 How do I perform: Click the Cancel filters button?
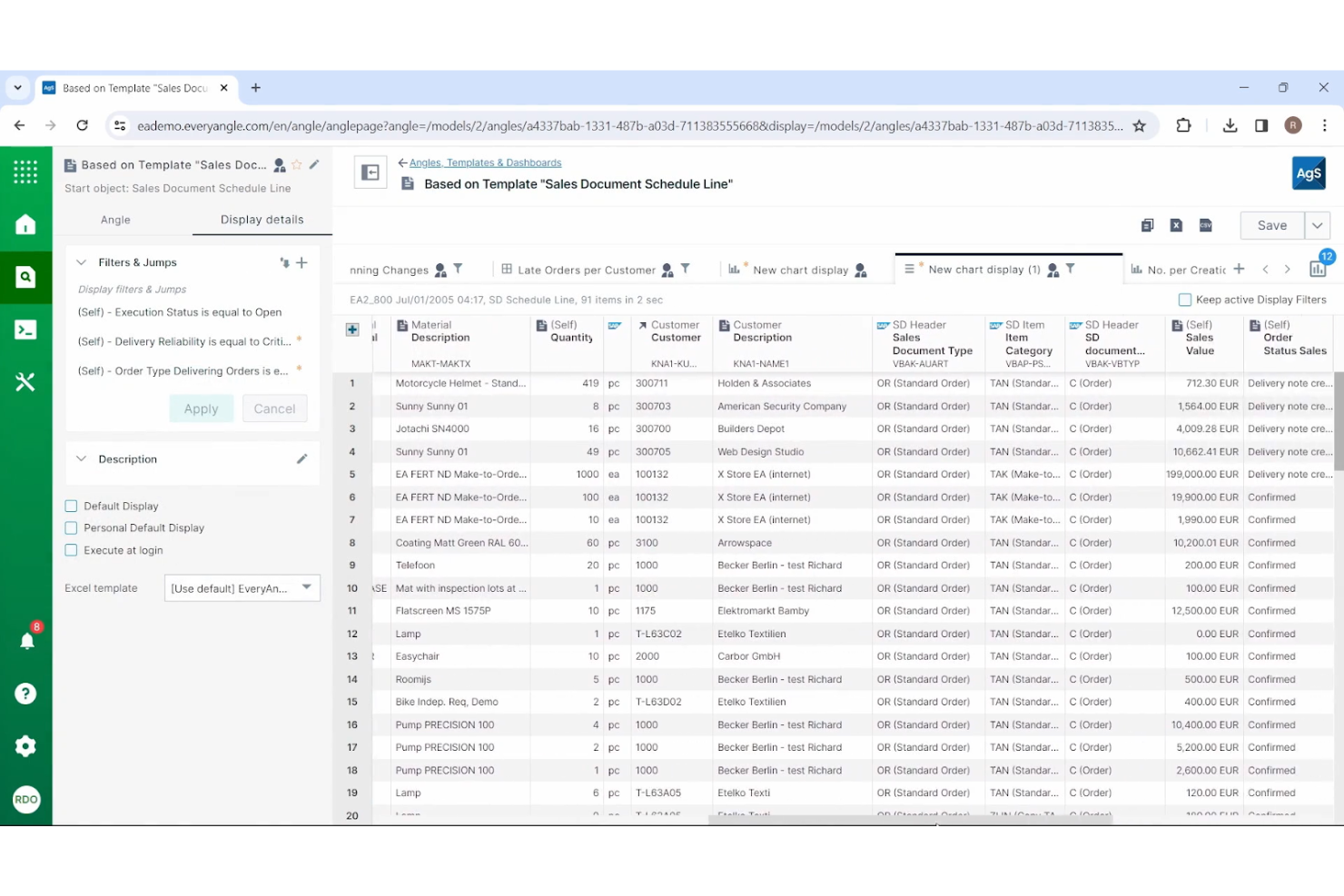tap(274, 409)
